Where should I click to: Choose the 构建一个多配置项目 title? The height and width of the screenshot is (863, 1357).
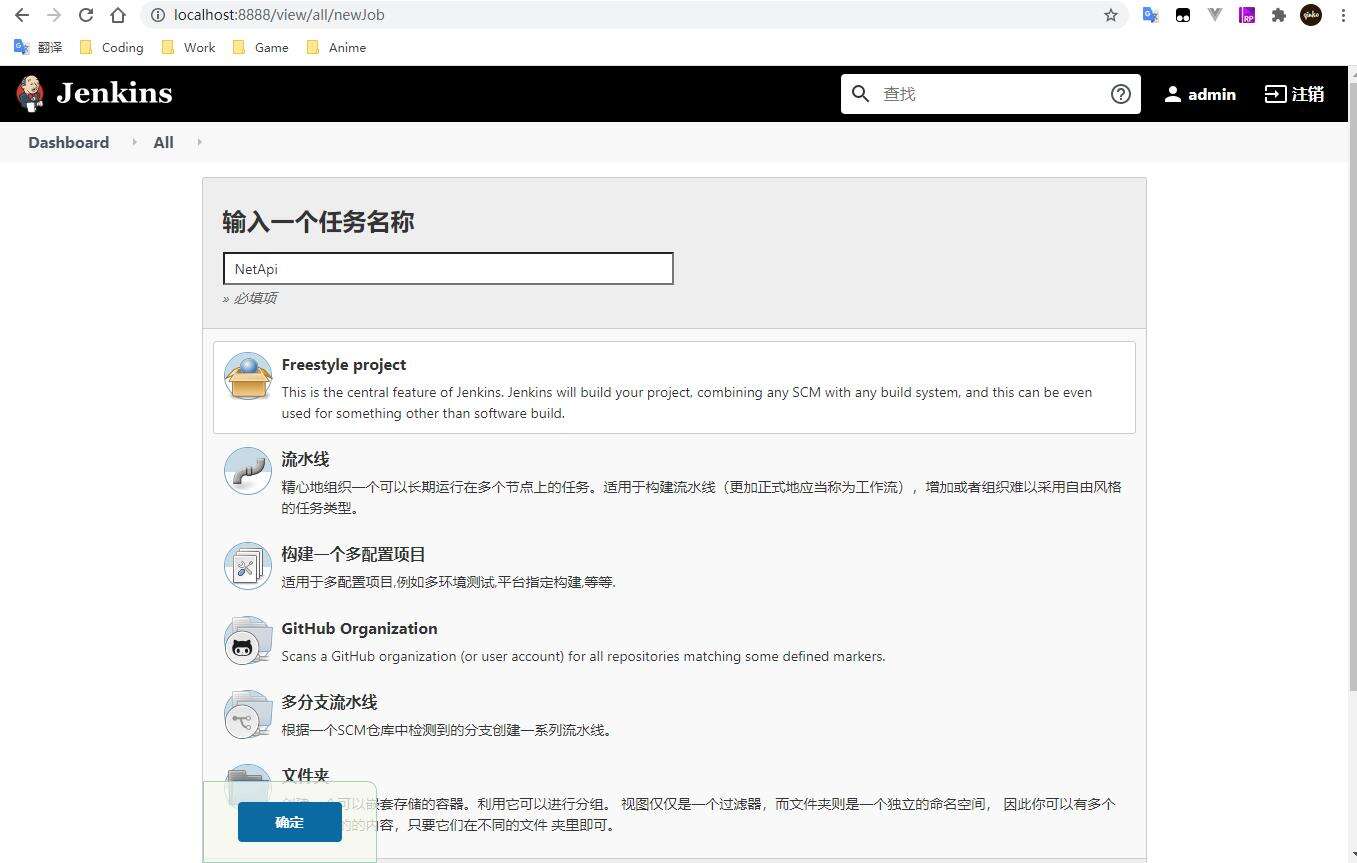point(354,554)
